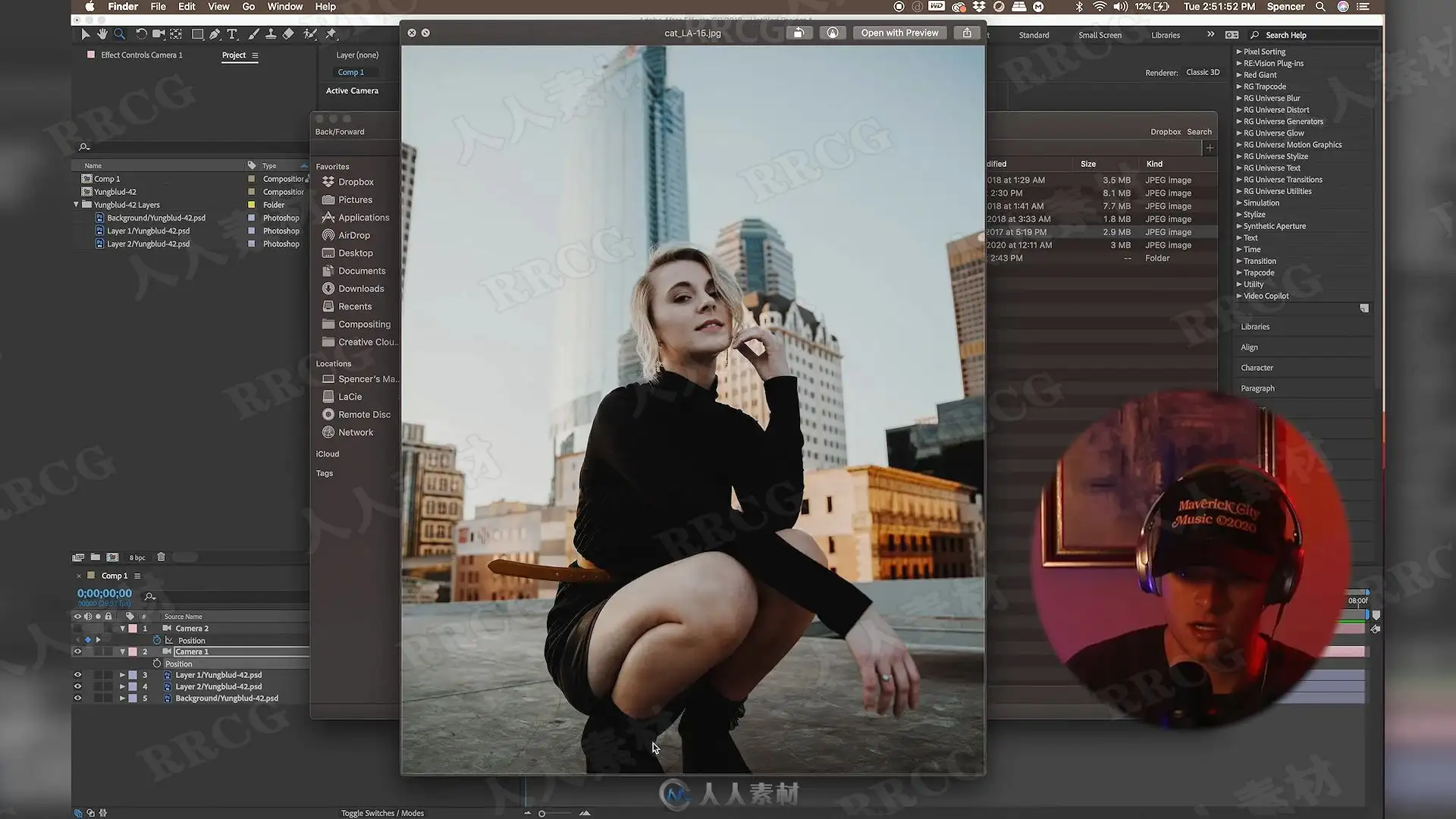The image size is (1456, 819).
Task: Open Downloads in Finder sidebar
Action: [x=361, y=289]
